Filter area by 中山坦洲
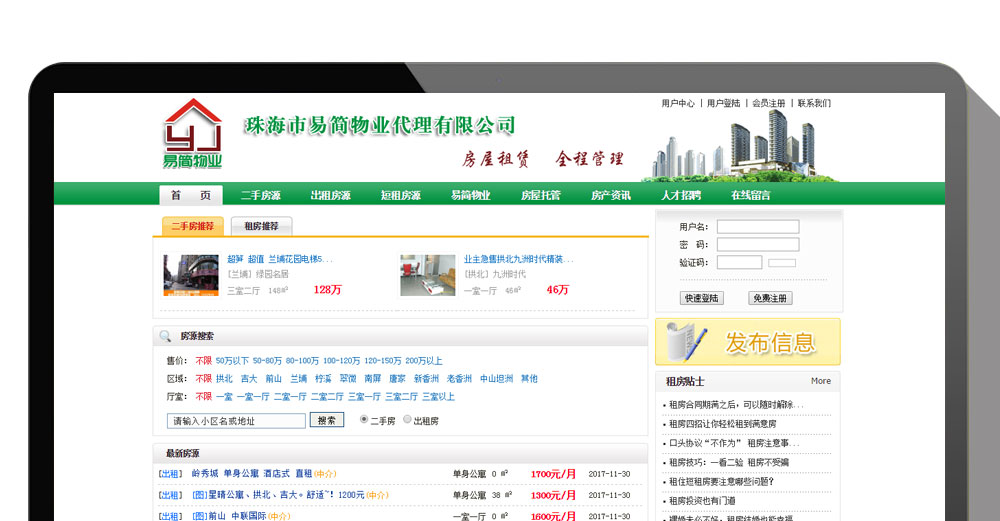The height and width of the screenshot is (521, 1000). point(496,379)
